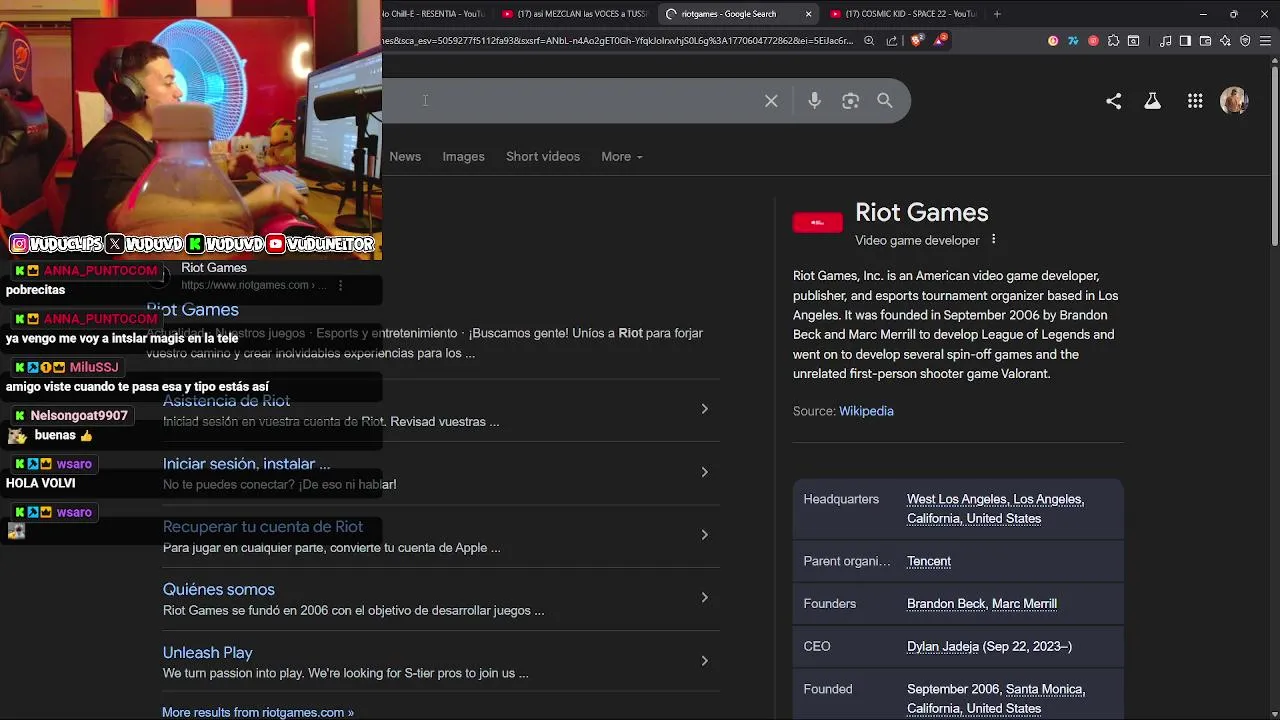This screenshot has height=720, width=1280.
Task: Open the music note playlist icon
Action: click(x=1165, y=41)
